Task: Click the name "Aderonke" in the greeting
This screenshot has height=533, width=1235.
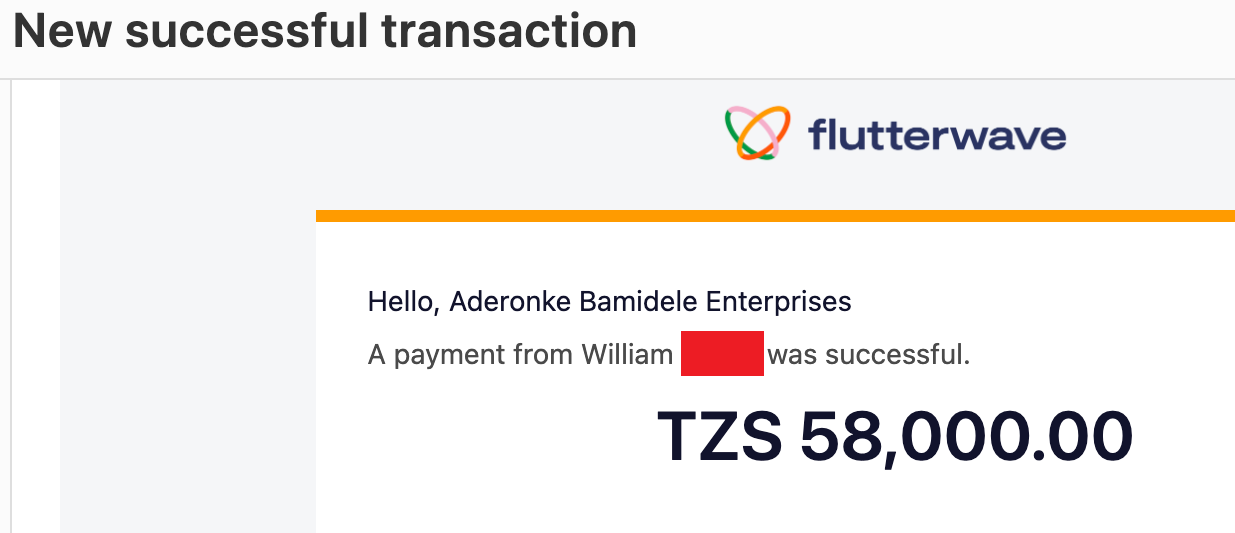Action: click(x=510, y=301)
